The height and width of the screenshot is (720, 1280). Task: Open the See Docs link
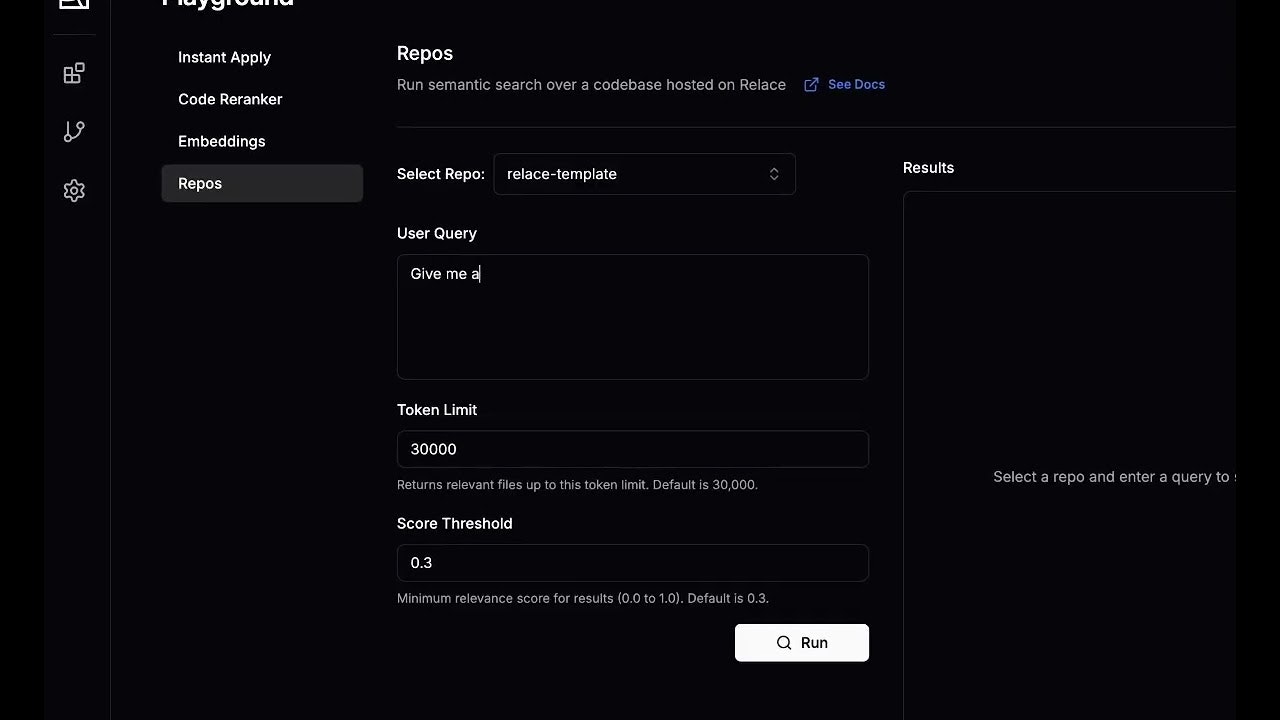(856, 85)
